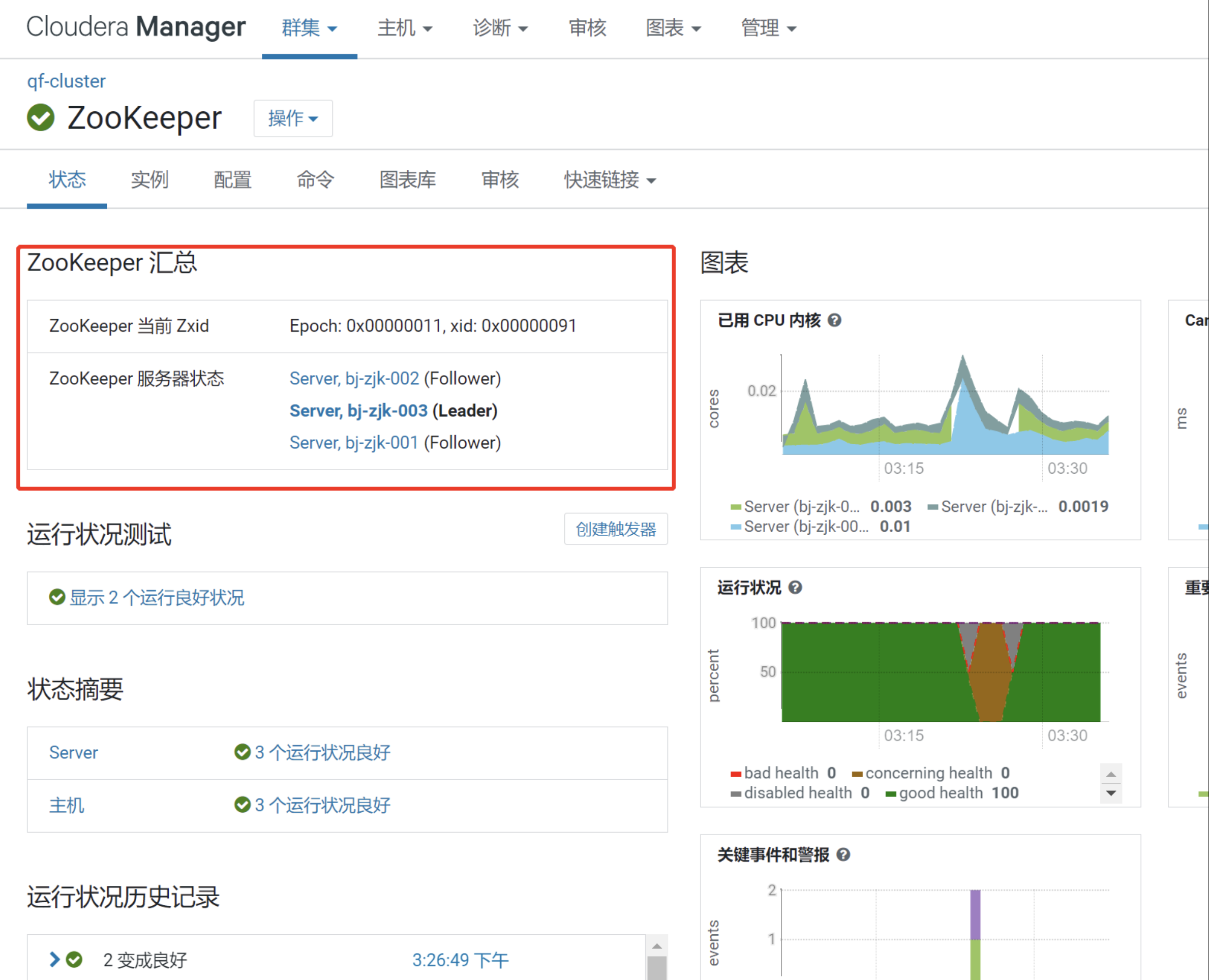Click the 创建触发器 button
Screen dimensions: 1209x980
point(616,529)
